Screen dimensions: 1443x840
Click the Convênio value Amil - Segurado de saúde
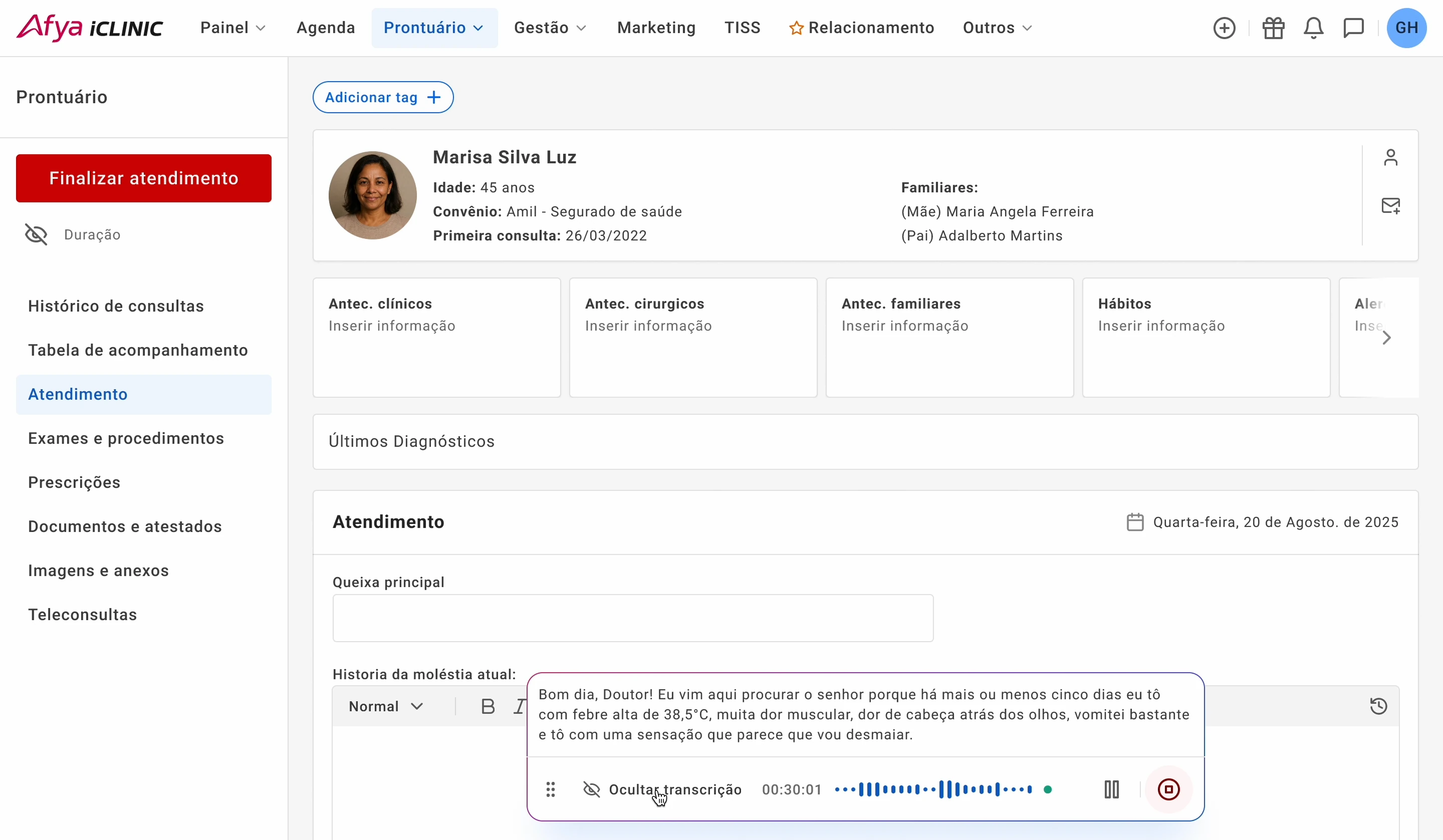(x=594, y=212)
